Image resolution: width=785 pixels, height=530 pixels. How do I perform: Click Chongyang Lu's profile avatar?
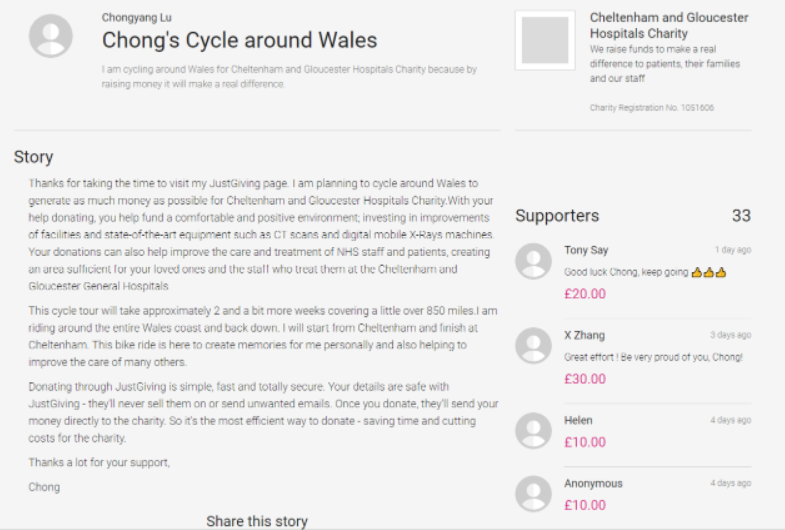click(51, 36)
